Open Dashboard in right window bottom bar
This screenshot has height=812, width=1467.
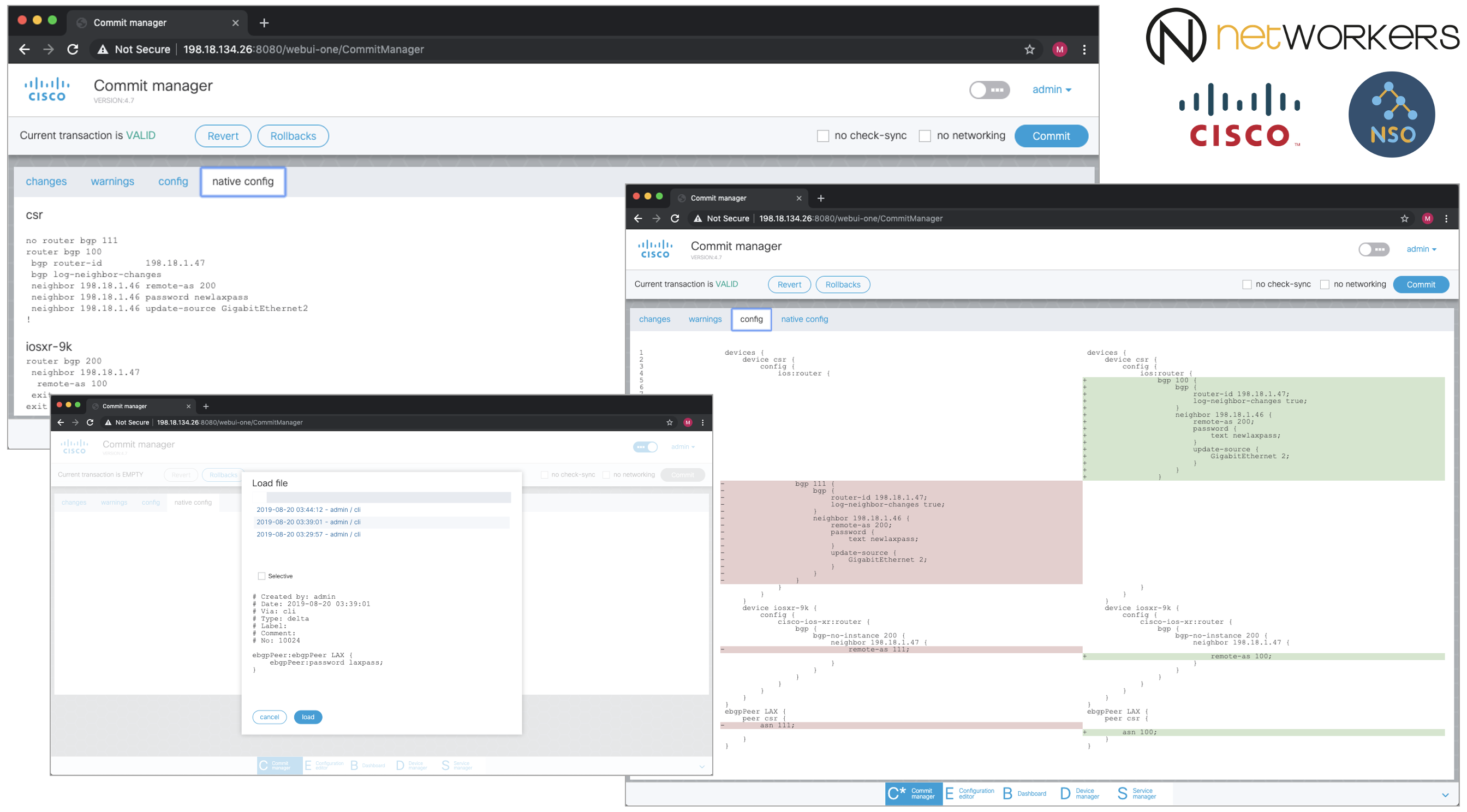click(x=1024, y=793)
